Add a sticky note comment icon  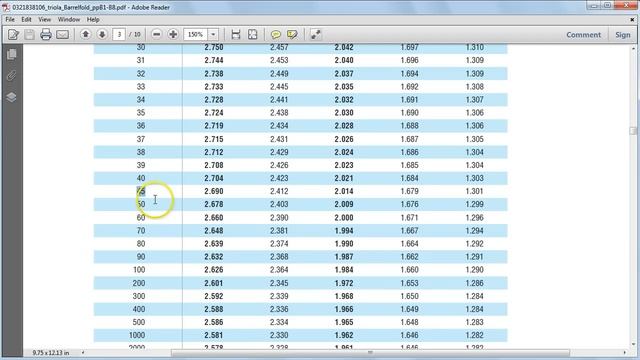coord(276,35)
